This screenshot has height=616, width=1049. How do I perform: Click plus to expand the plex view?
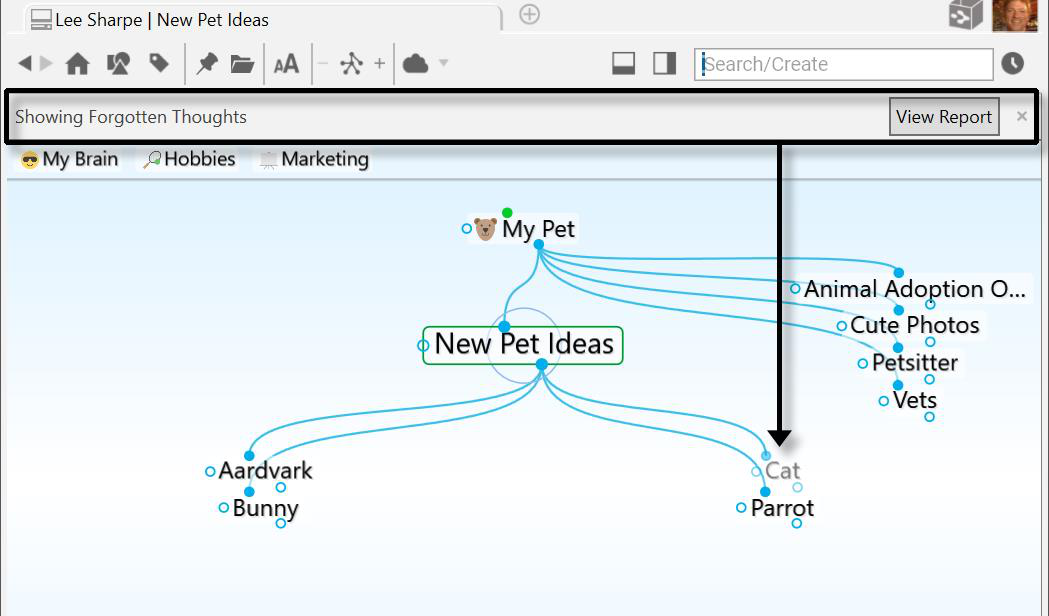pyautogui.click(x=379, y=64)
